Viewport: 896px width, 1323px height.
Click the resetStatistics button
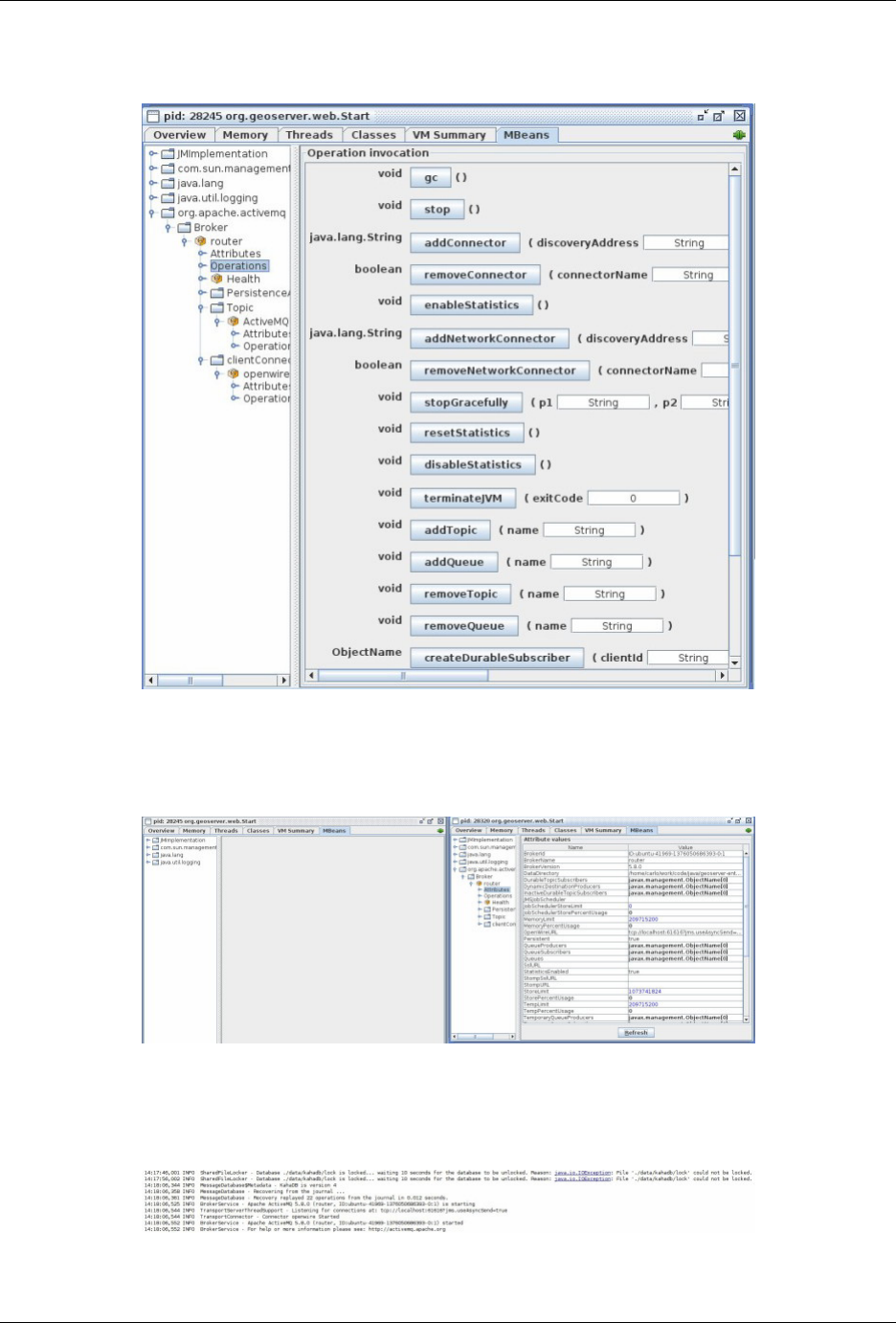pos(467,433)
